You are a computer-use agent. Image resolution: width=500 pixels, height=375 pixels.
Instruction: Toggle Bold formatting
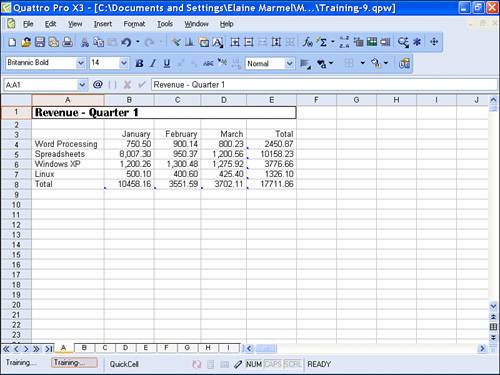tap(139, 63)
